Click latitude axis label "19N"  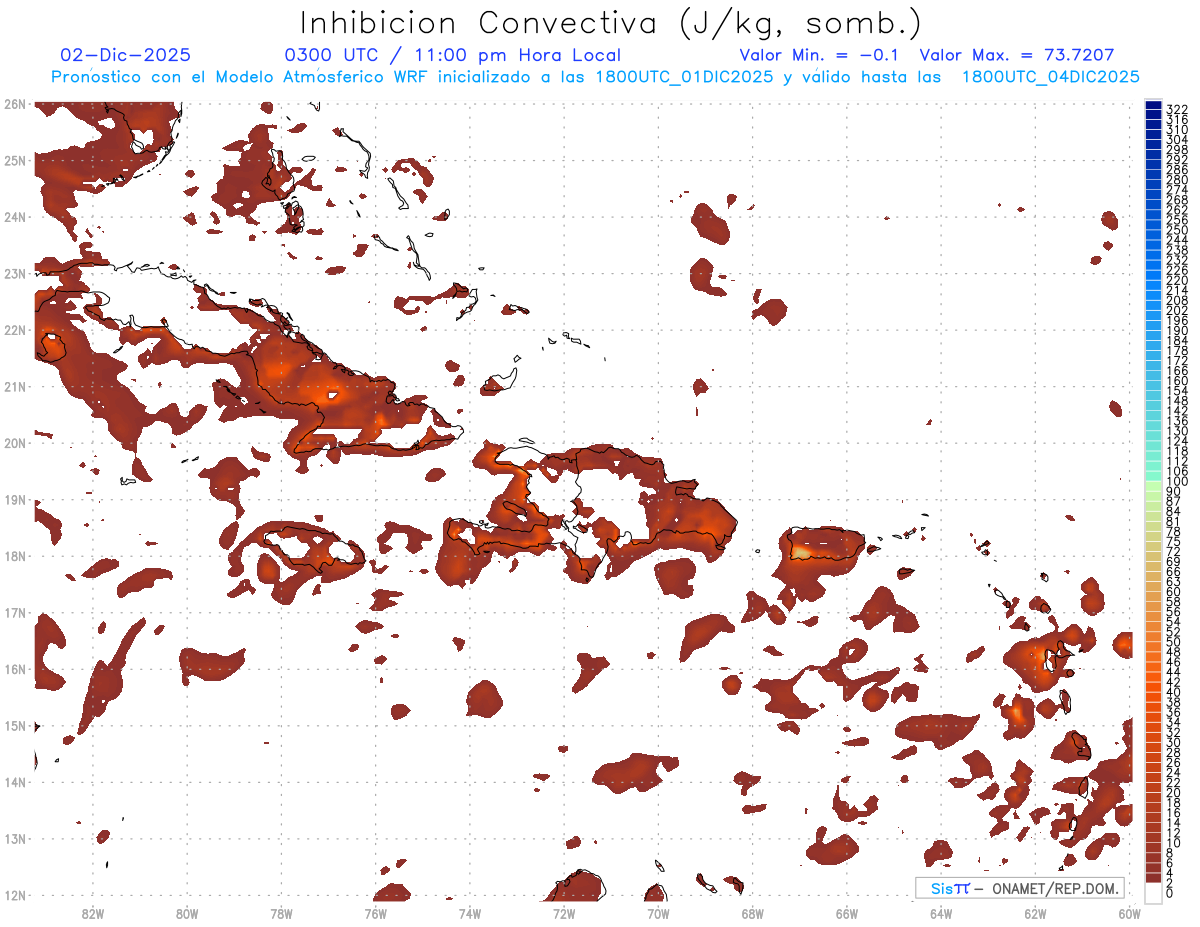(x=14, y=499)
